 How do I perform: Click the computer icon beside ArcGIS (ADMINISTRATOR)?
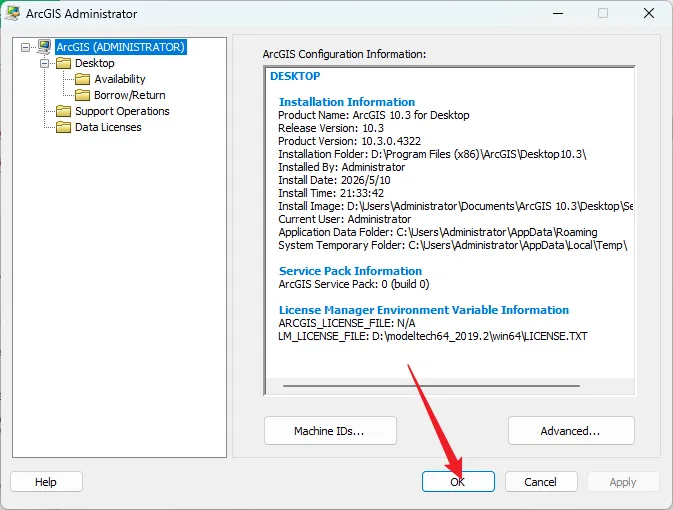point(44,47)
